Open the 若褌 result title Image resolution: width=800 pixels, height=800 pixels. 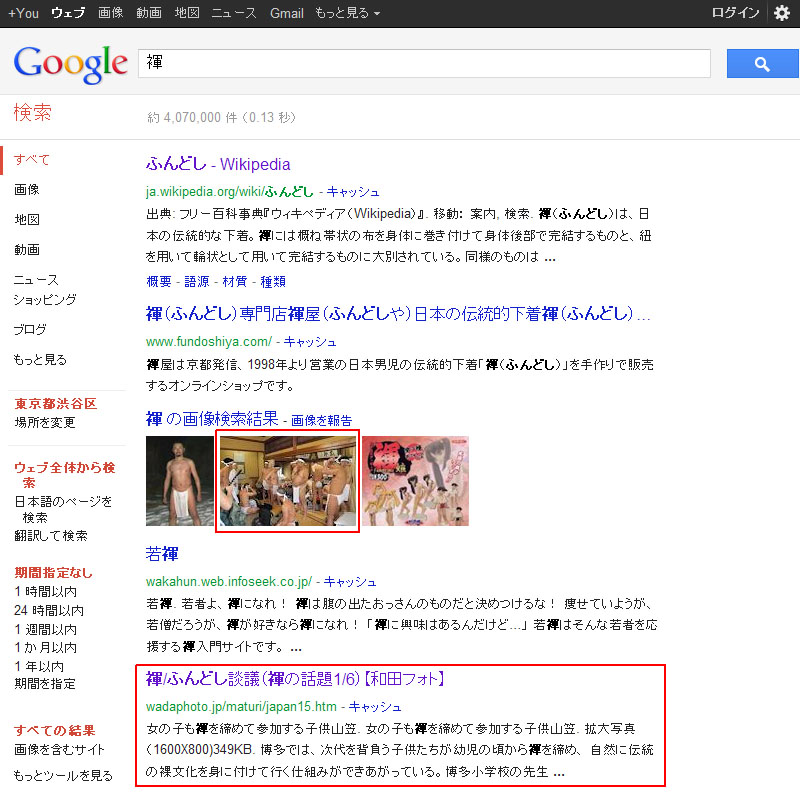162,554
